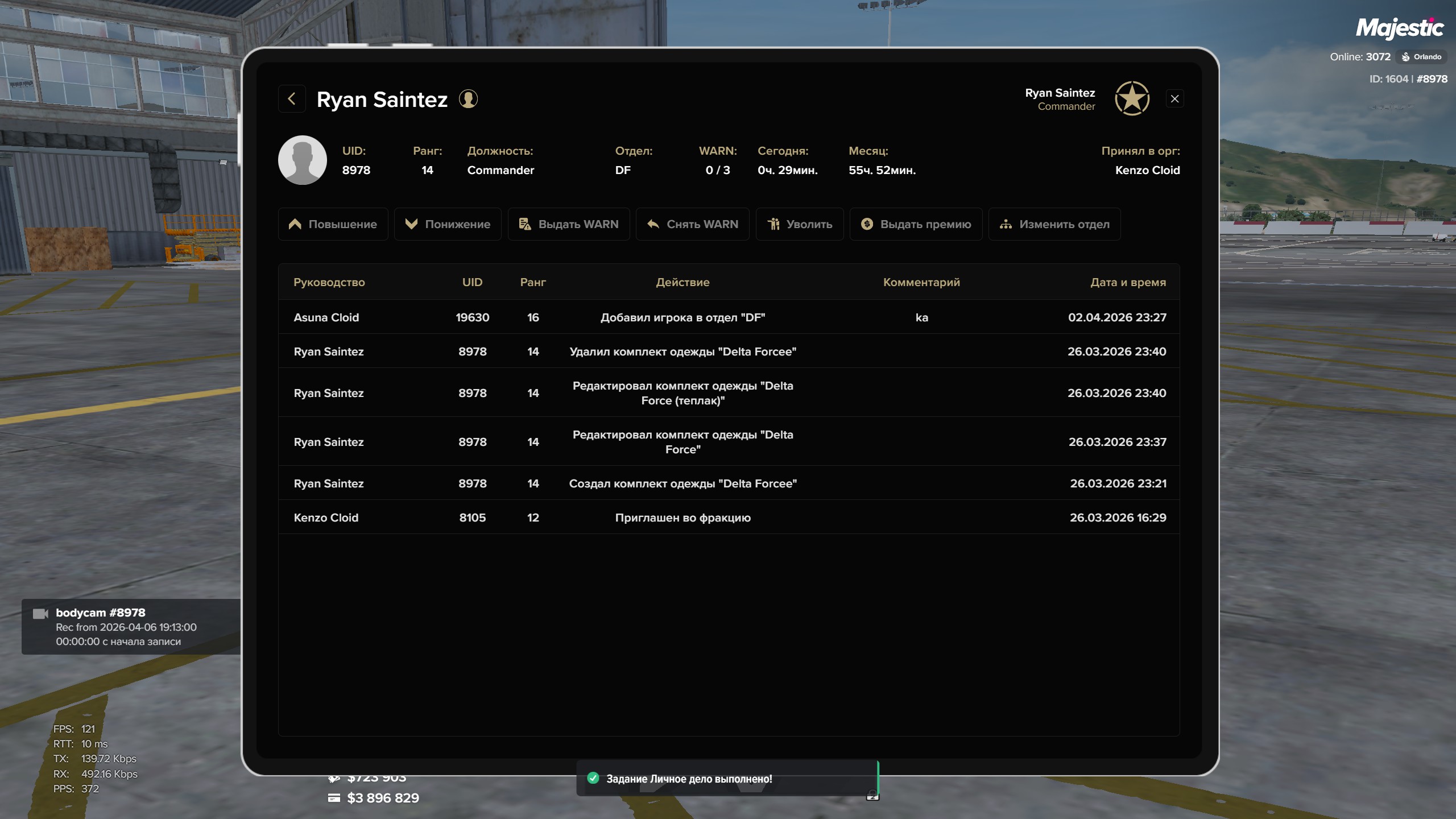
Task: Open Изменить отдел department change
Action: click(1054, 224)
